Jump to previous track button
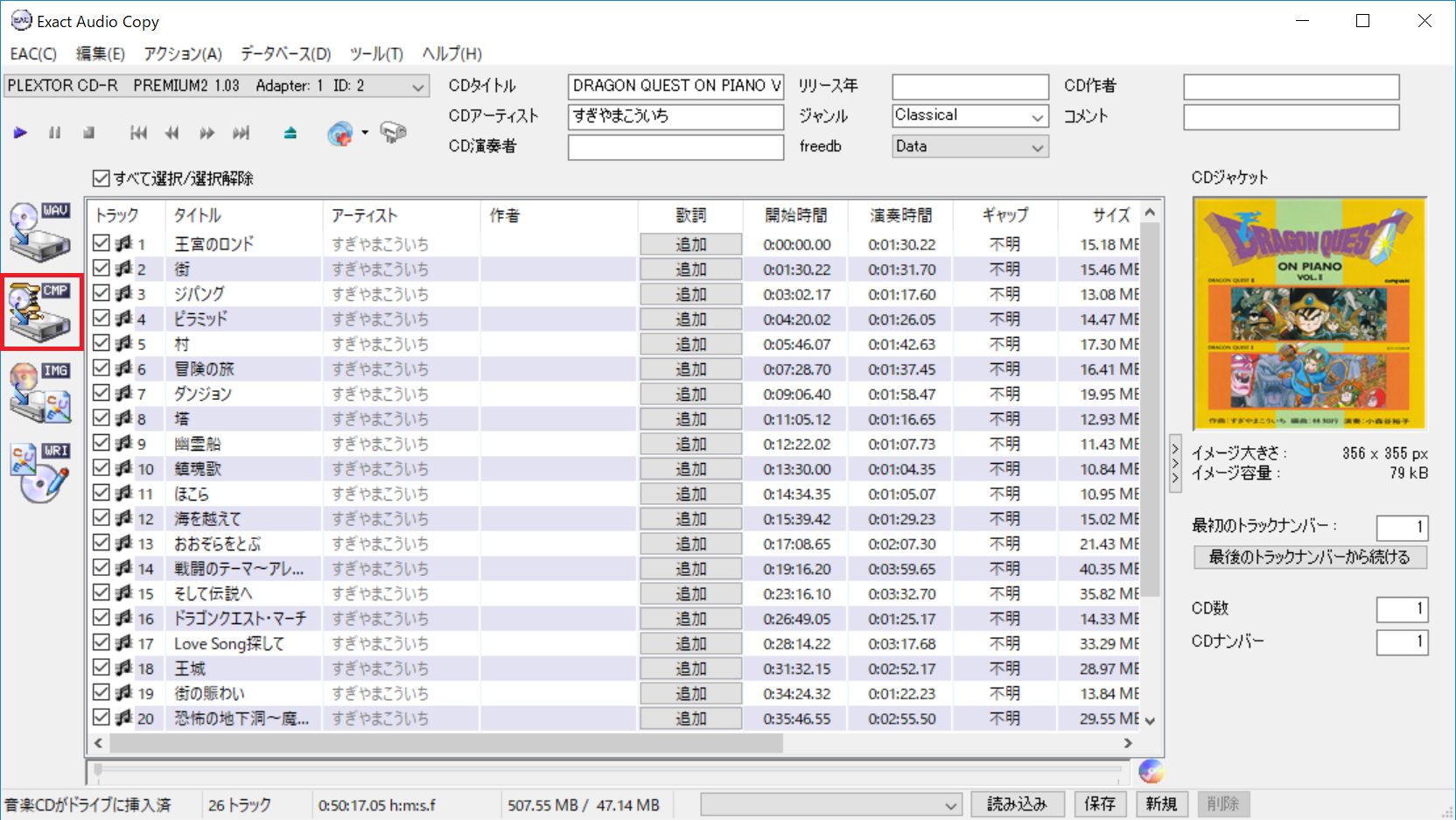This screenshot has width=1456, height=820. tap(138, 133)
